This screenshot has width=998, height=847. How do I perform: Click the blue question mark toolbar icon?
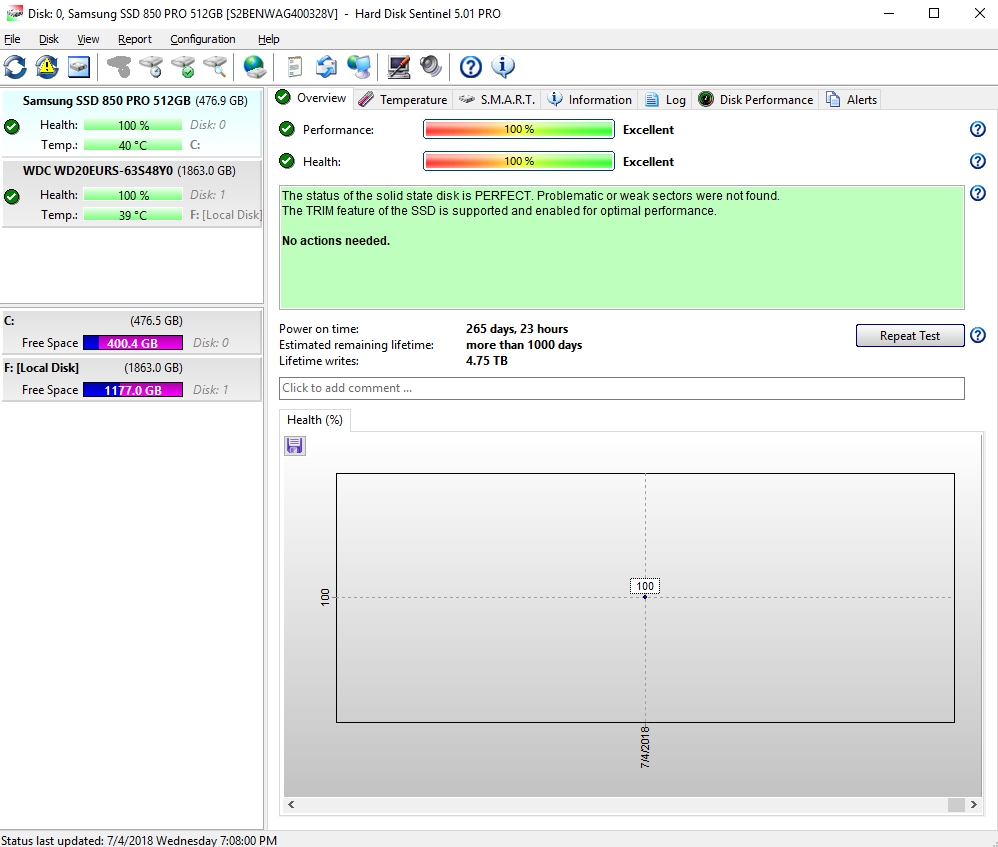pyautogui.click(x=470, y=67)
